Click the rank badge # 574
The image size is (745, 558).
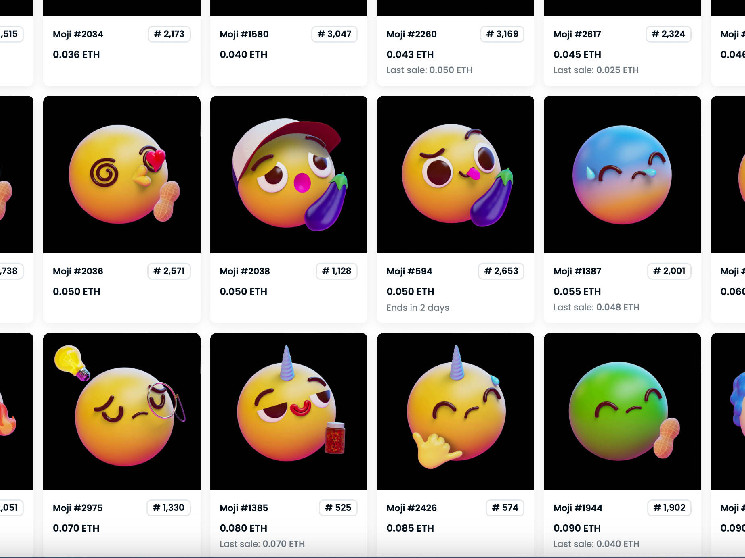[505, 508]
